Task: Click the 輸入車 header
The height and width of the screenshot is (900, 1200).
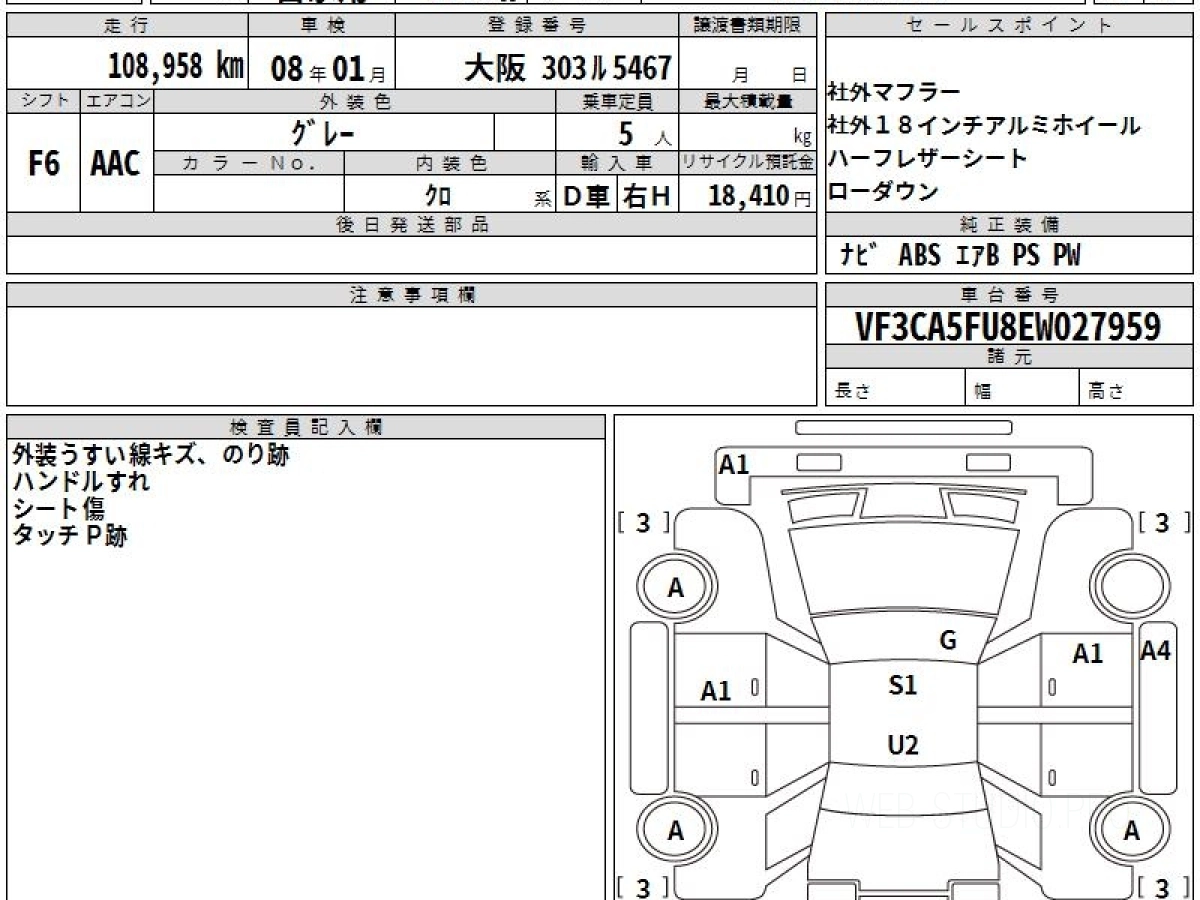Action: click(x=617, y=162)
